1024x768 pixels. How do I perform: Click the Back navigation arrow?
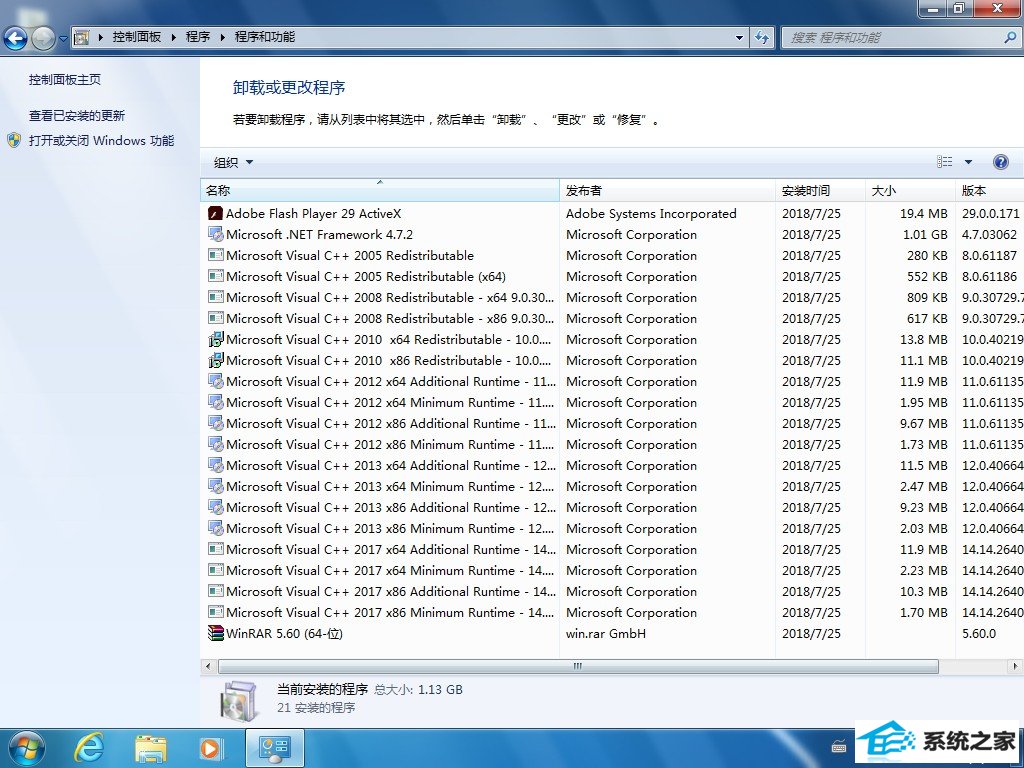click(x=16, y=38)
